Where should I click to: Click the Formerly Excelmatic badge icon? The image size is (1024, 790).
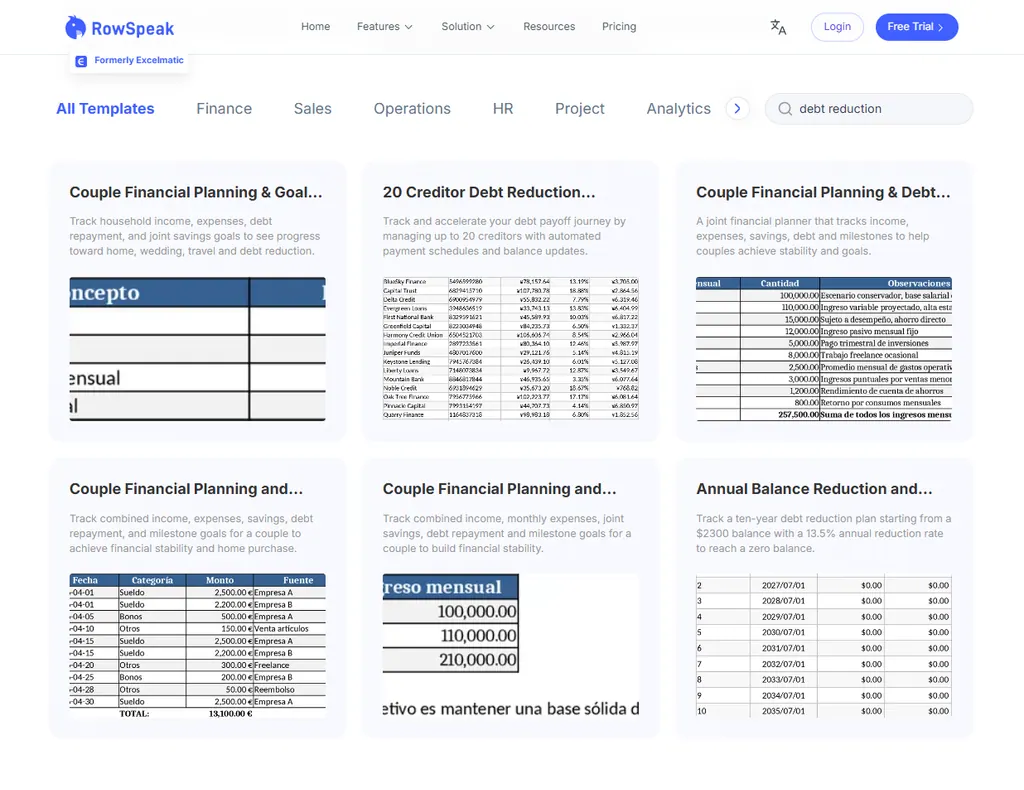click(81, 61)
